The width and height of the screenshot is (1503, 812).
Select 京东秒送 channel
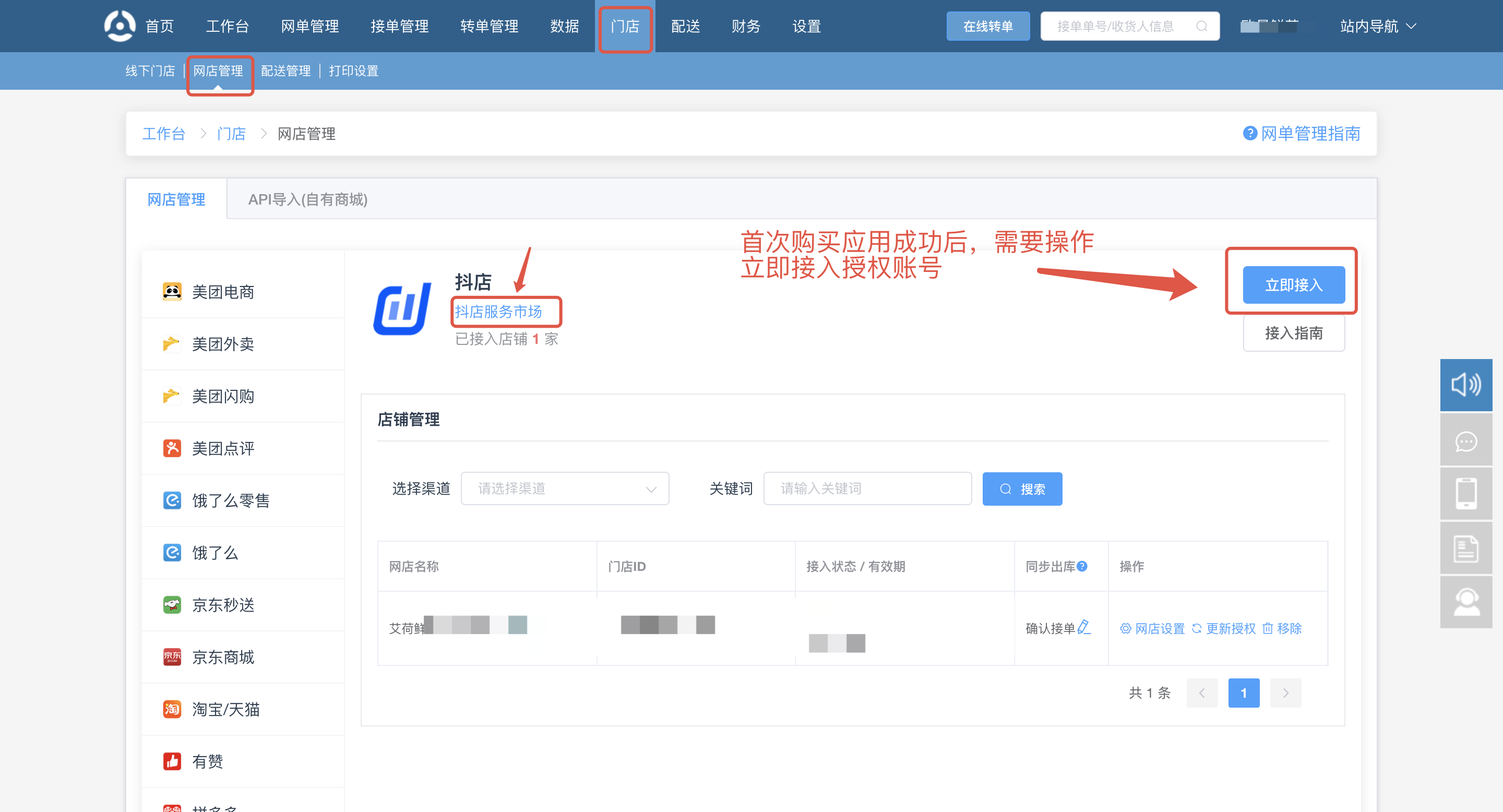(243, 605)
